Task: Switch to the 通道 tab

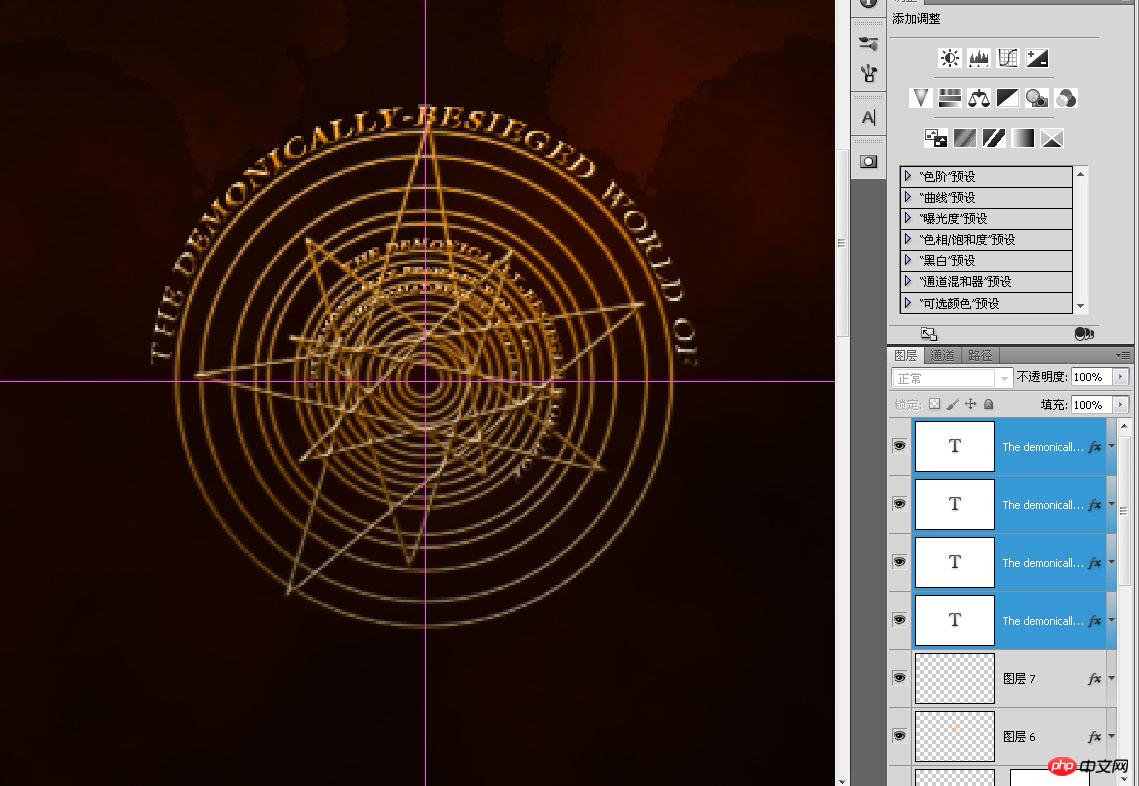Action: [x=942, y=355]
